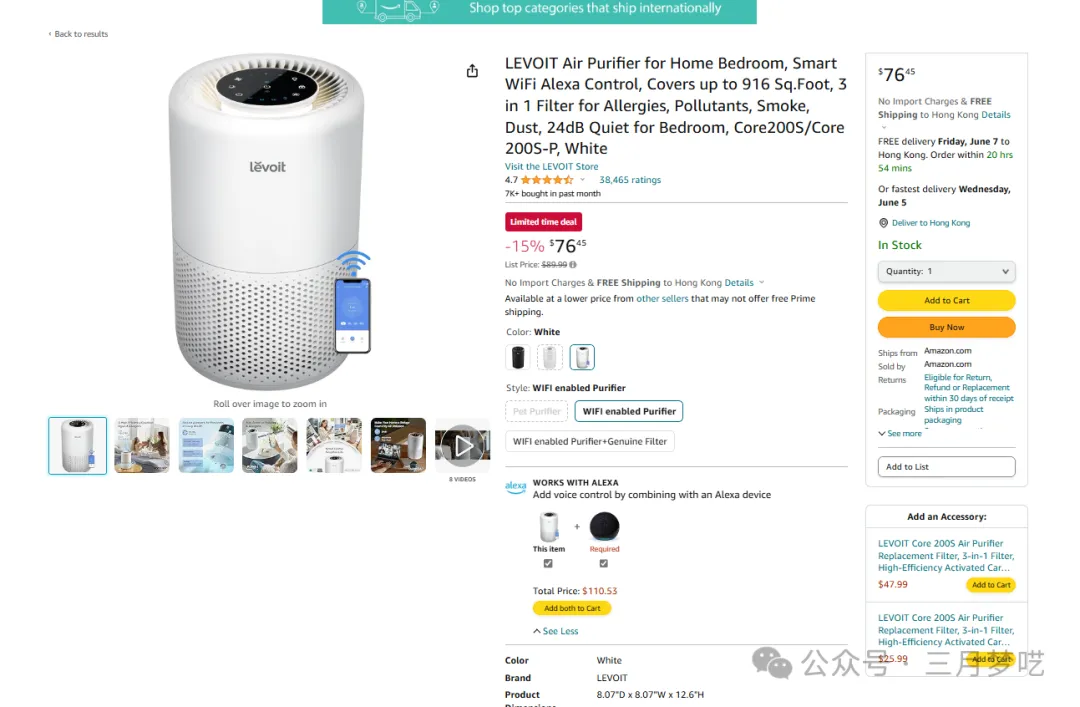Select the black color swatch
Screen dimensions: 1080x707
518,357
